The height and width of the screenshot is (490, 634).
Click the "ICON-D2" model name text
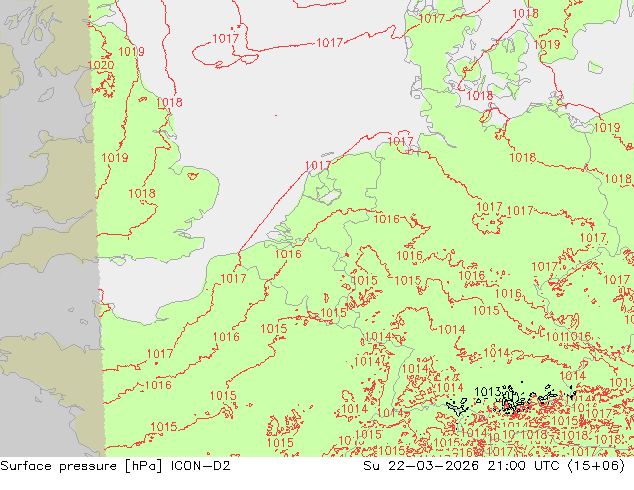[x=201, y=466]
